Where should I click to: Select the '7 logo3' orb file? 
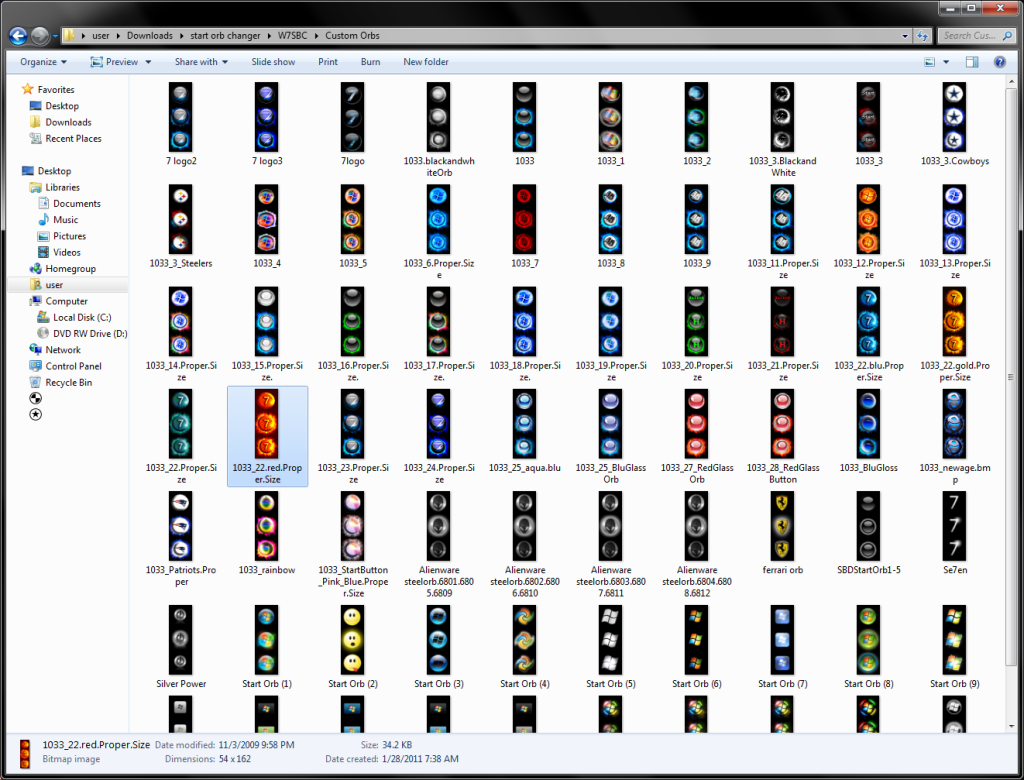[267, 125]
